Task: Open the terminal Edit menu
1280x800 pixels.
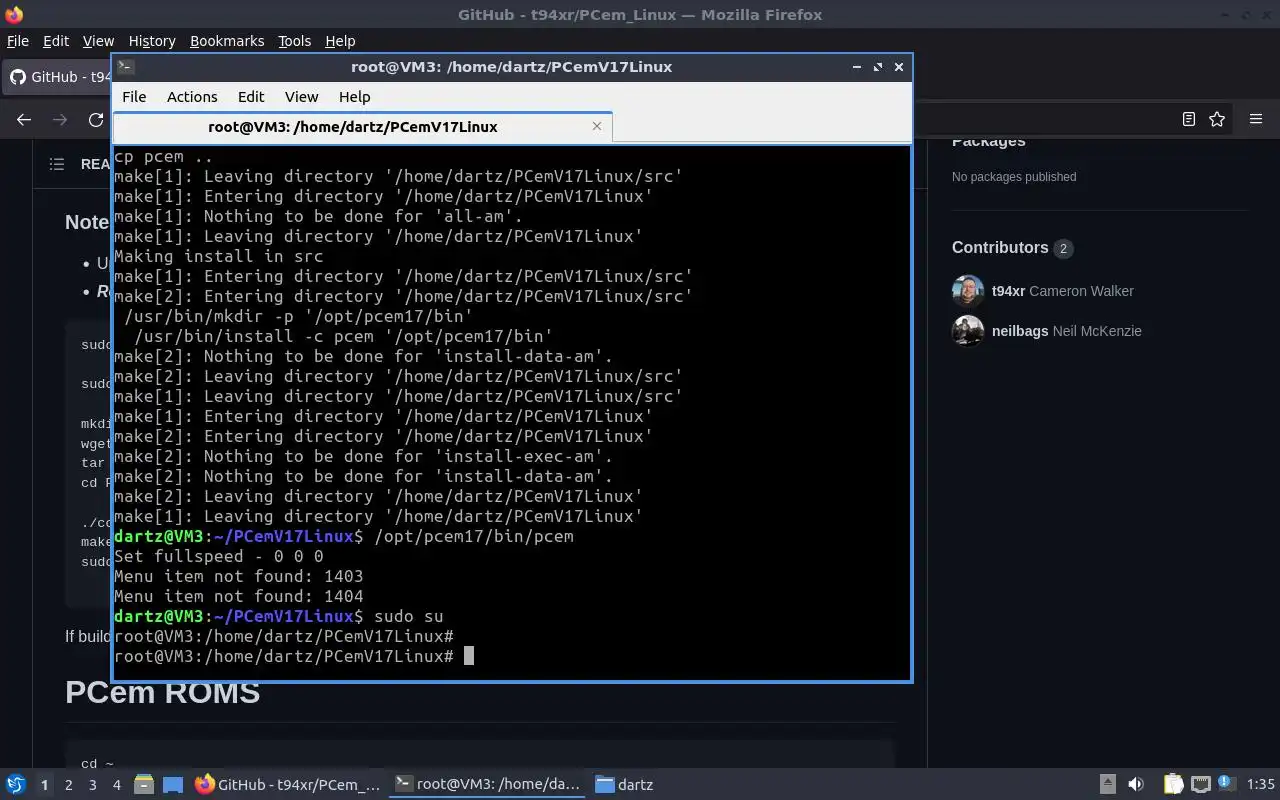Action: click(x=251, y=97)
